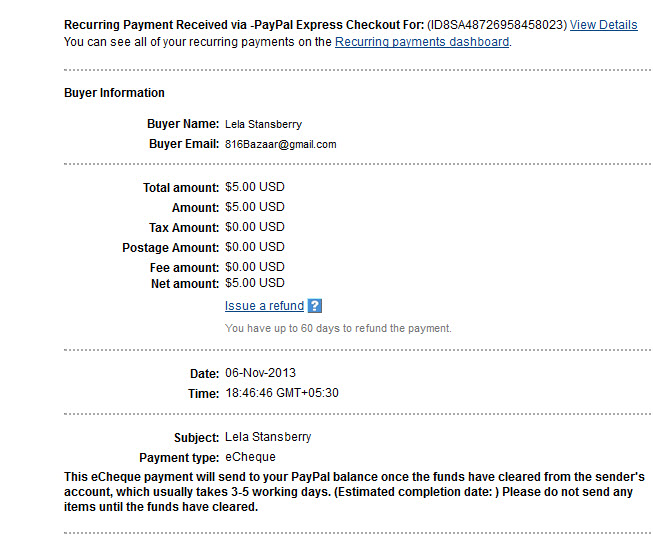The width and height of the screenshot is (653, 548).
Task: Click the Buyer Information heading
Action: [x=114, y=93]
